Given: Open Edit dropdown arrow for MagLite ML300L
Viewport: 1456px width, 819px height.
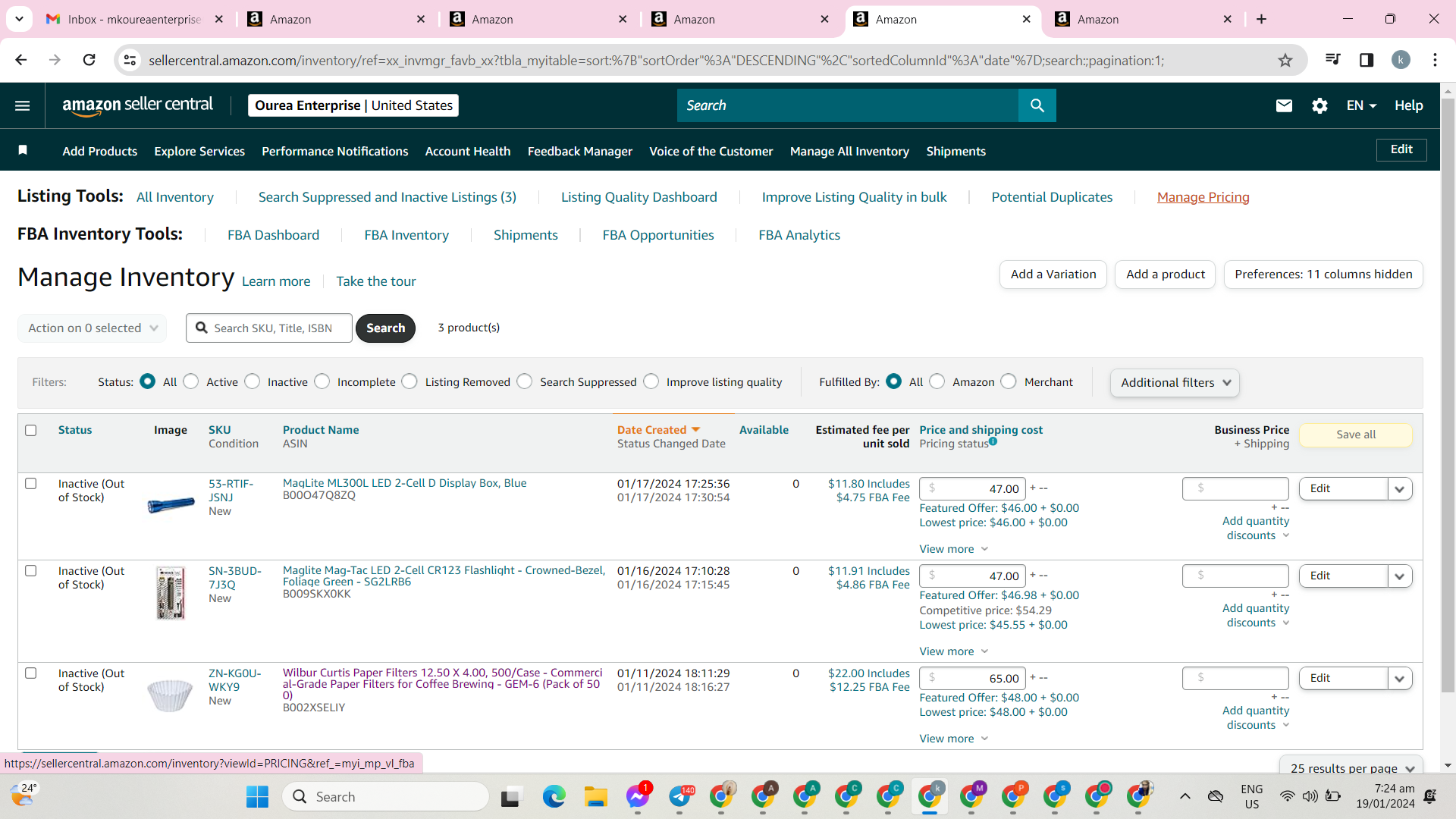Looking at the screenshot, I should click(1399, 489).
